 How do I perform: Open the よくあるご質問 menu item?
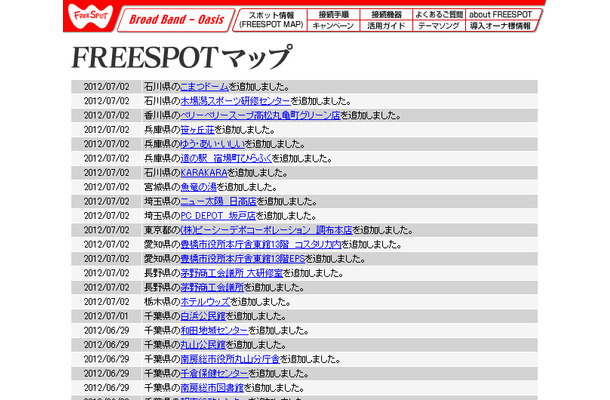click(439, 14)
